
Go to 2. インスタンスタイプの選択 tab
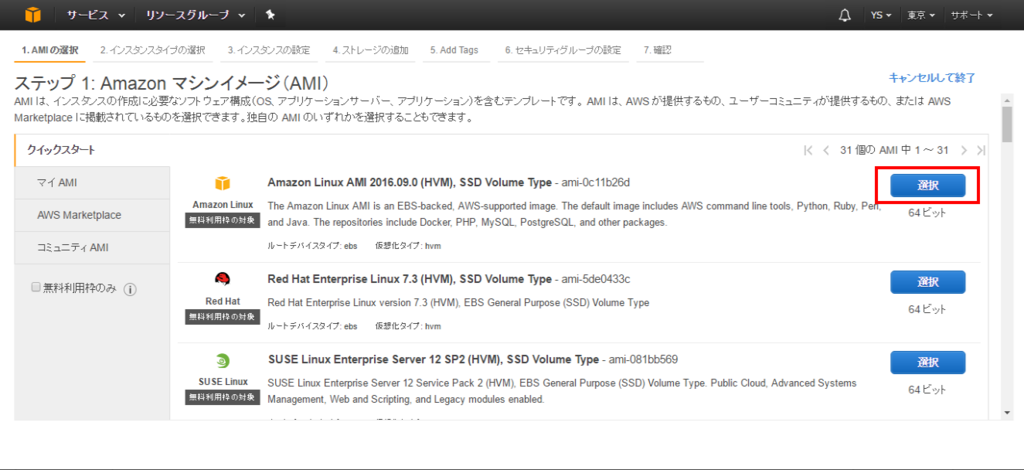click(153, 50)
